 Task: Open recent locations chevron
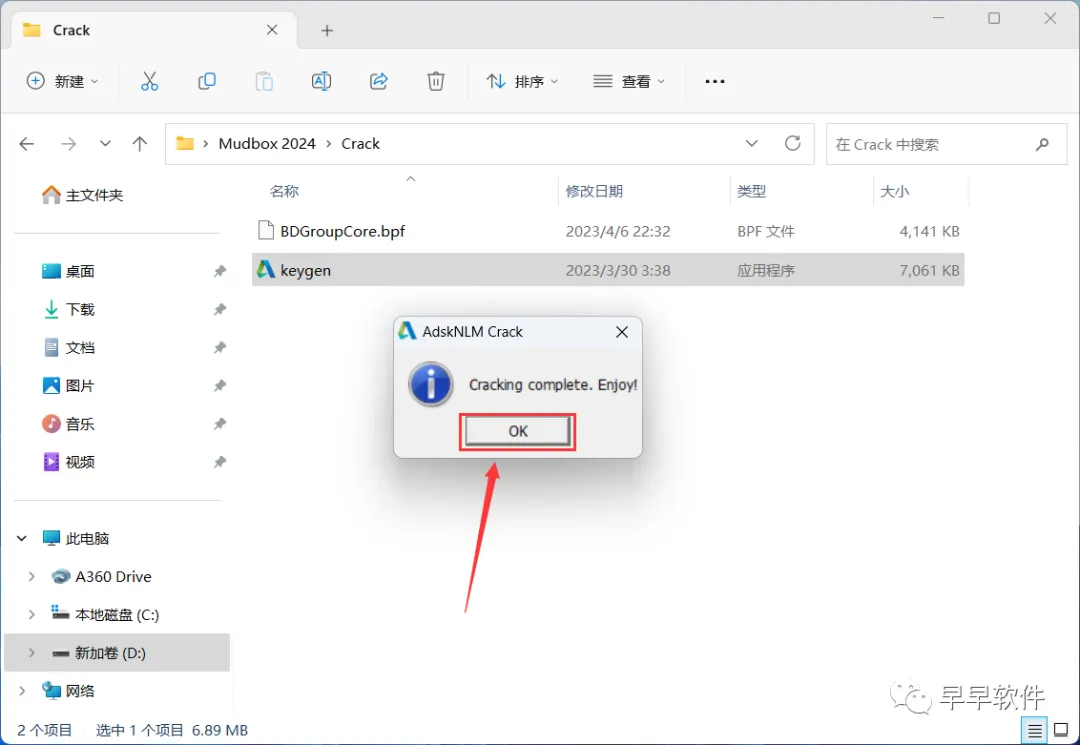[x=105, y=144]
